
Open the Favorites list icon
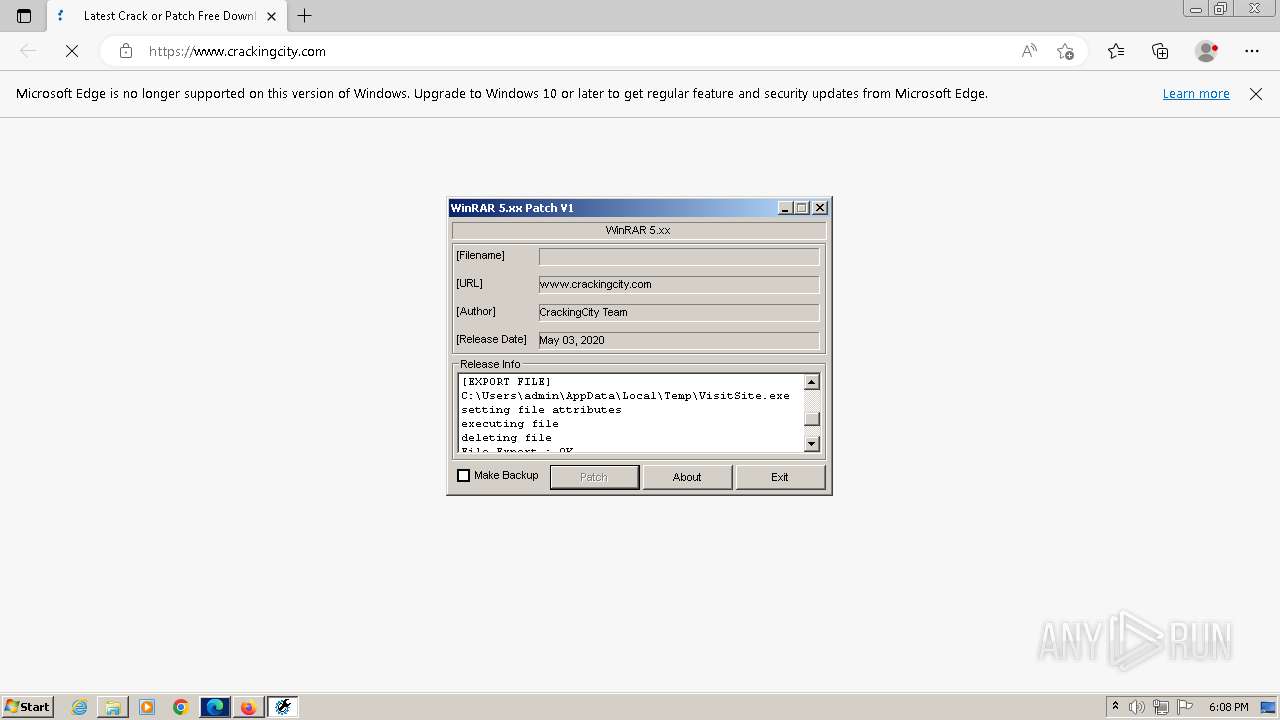(1116, 51)
